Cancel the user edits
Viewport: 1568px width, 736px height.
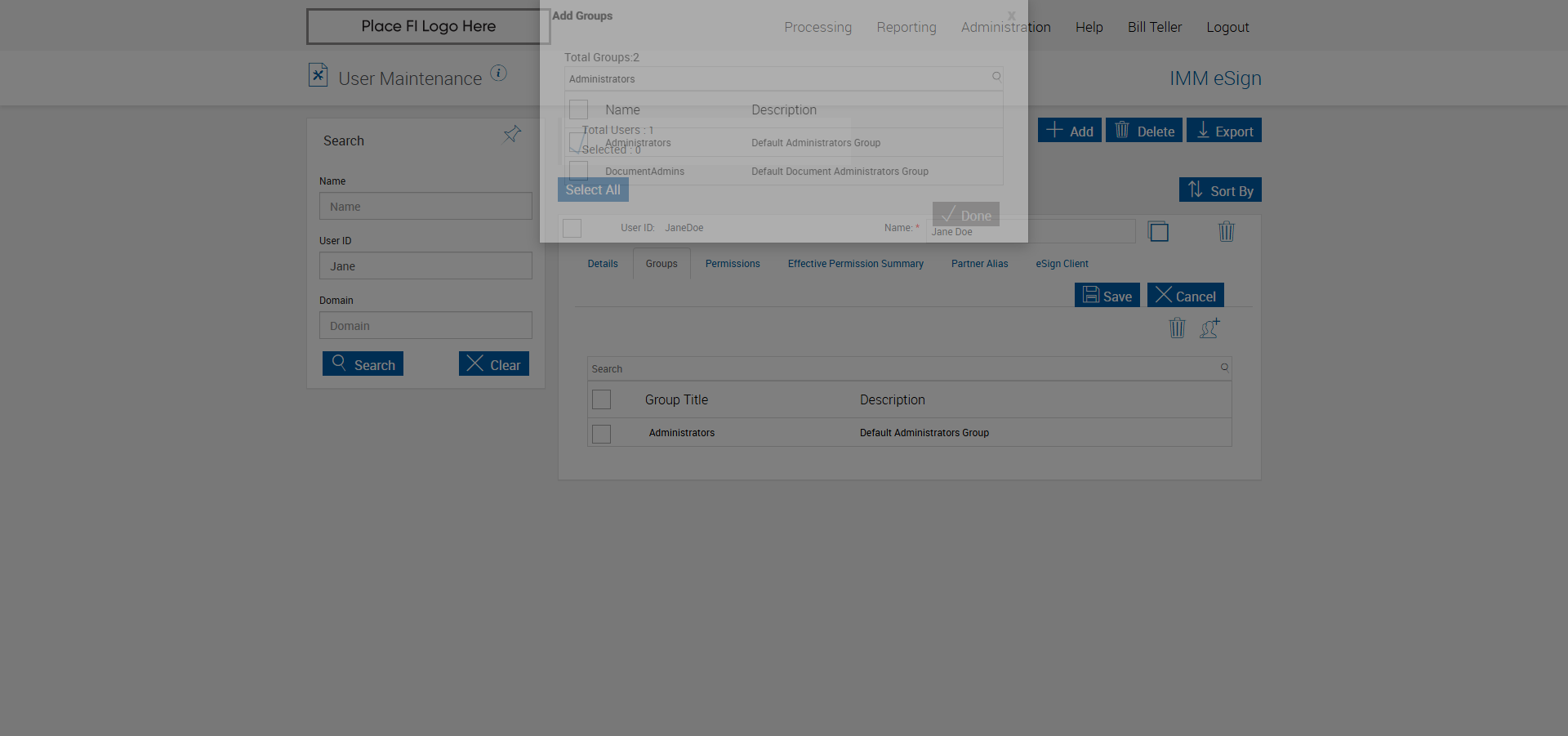pyautogui.click(x=1186, y=295)
